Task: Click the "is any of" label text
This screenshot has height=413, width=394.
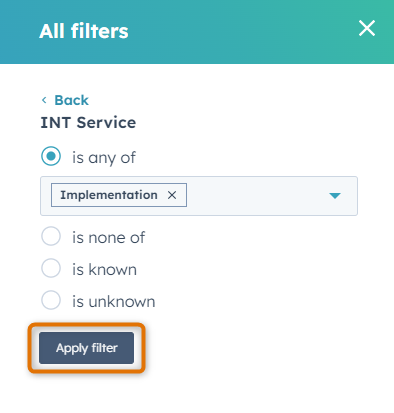Action: (104, 158)
